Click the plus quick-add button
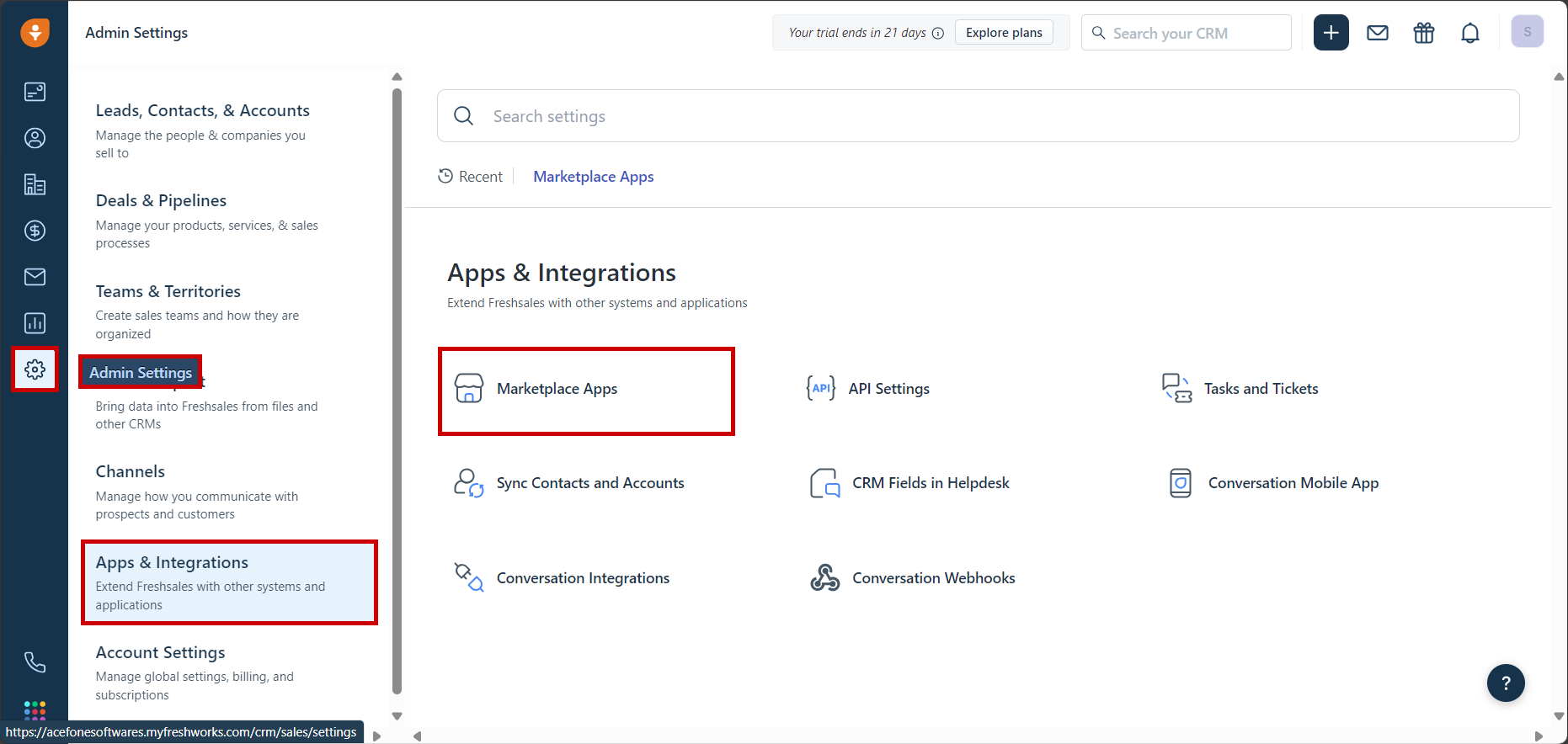Image resolution: width=1568 pixels, height=744 pixels. [x=1331, y=33]
